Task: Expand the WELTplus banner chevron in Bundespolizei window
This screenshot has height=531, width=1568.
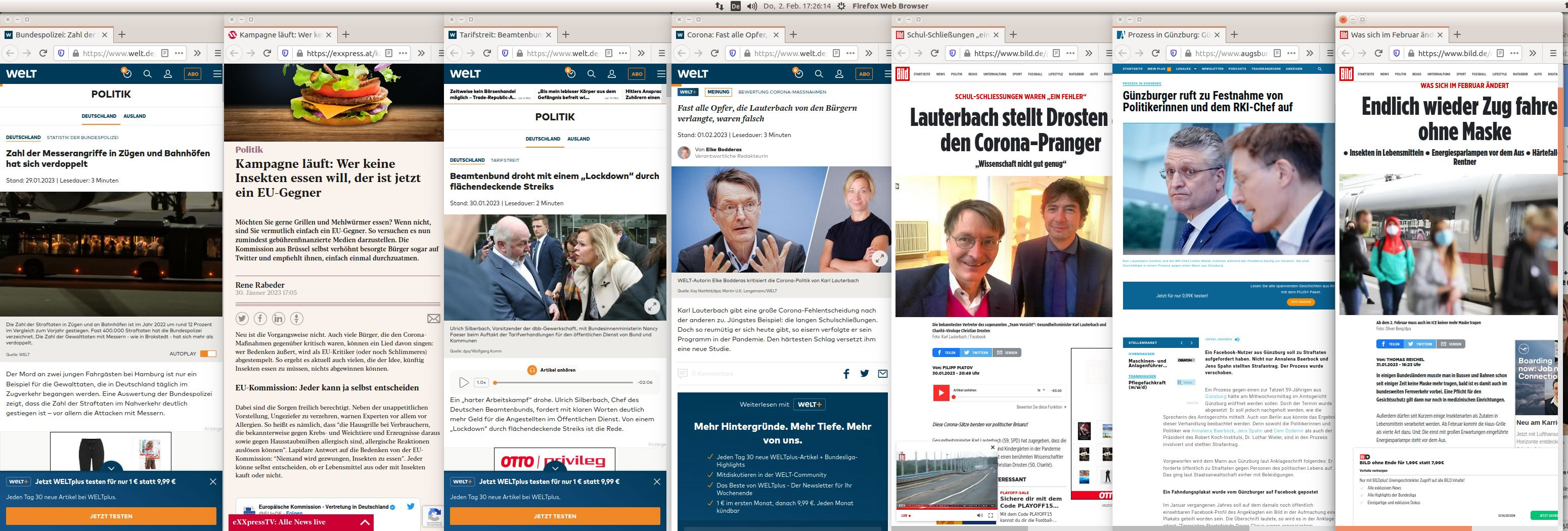Action: tap(111, 469)
